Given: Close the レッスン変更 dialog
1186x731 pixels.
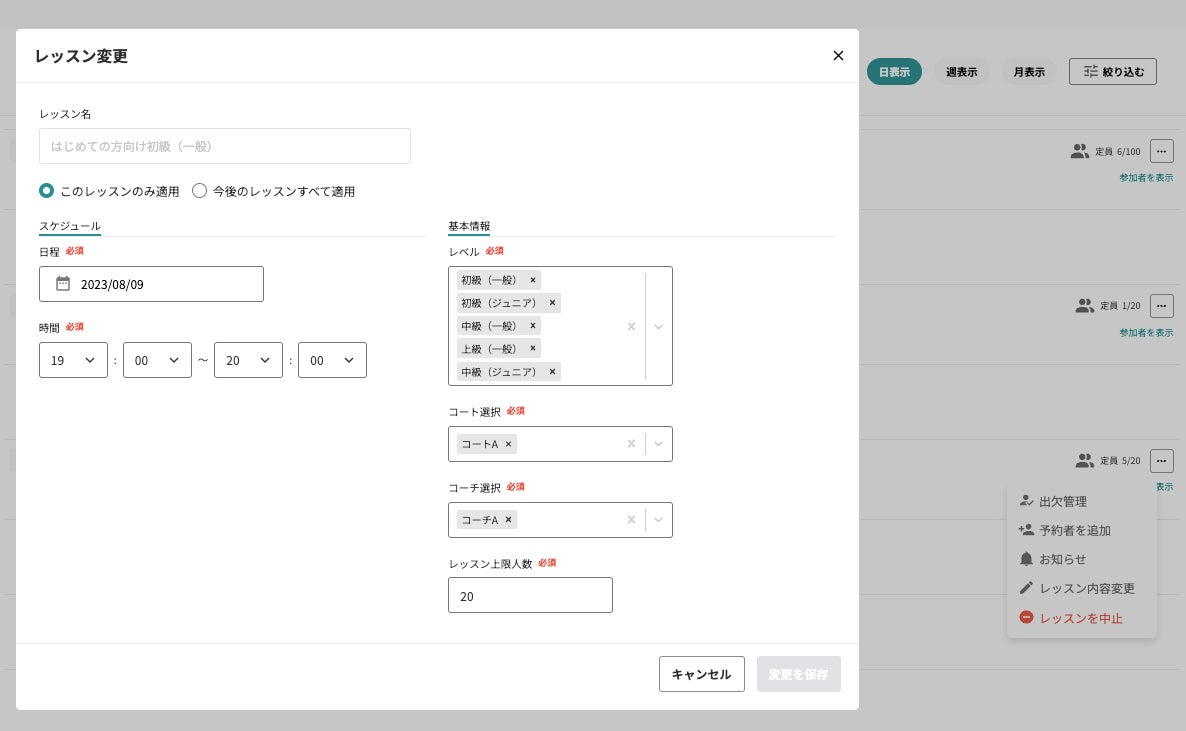Looking at the screenshot, I should [838, 56].
